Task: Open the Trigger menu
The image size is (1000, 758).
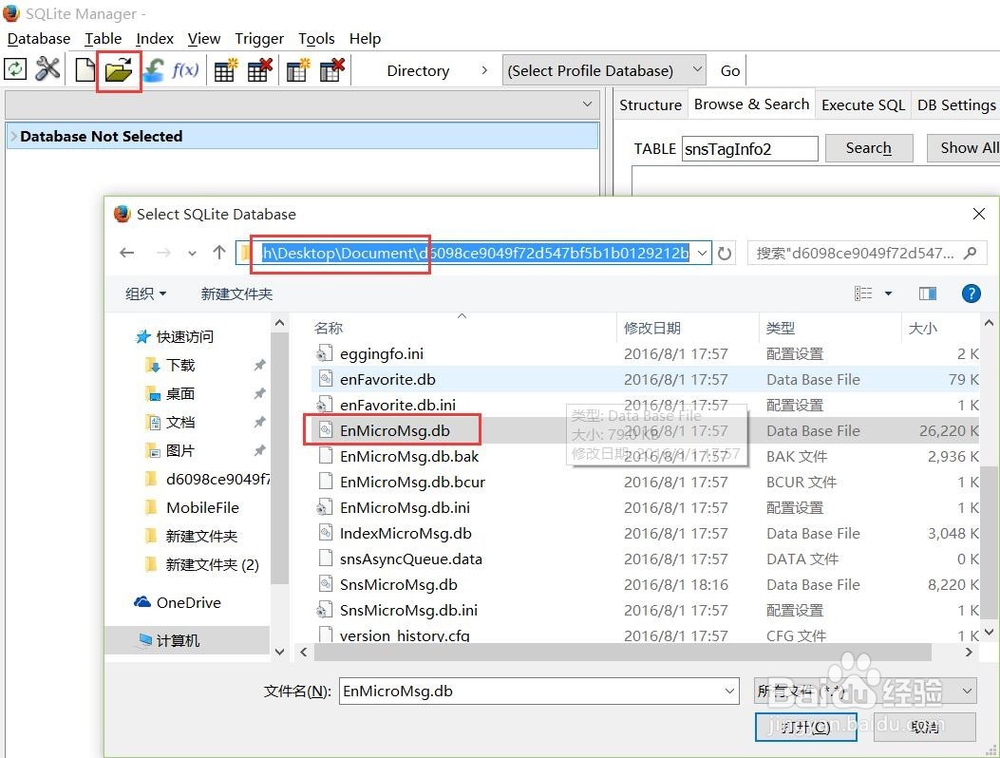Action: [x=259, y=39]
